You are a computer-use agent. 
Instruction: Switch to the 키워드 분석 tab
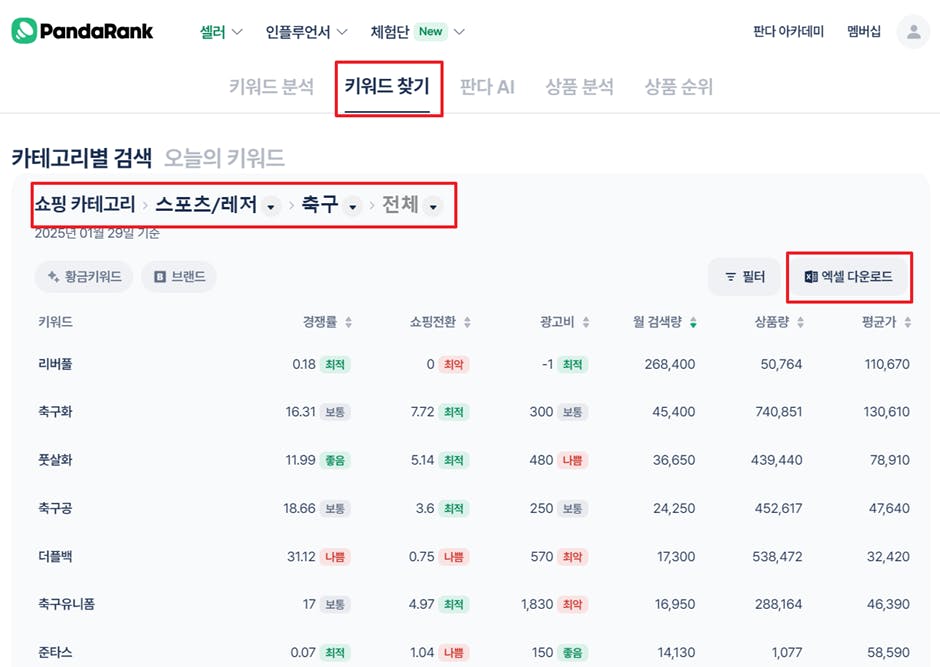point(271,87)
